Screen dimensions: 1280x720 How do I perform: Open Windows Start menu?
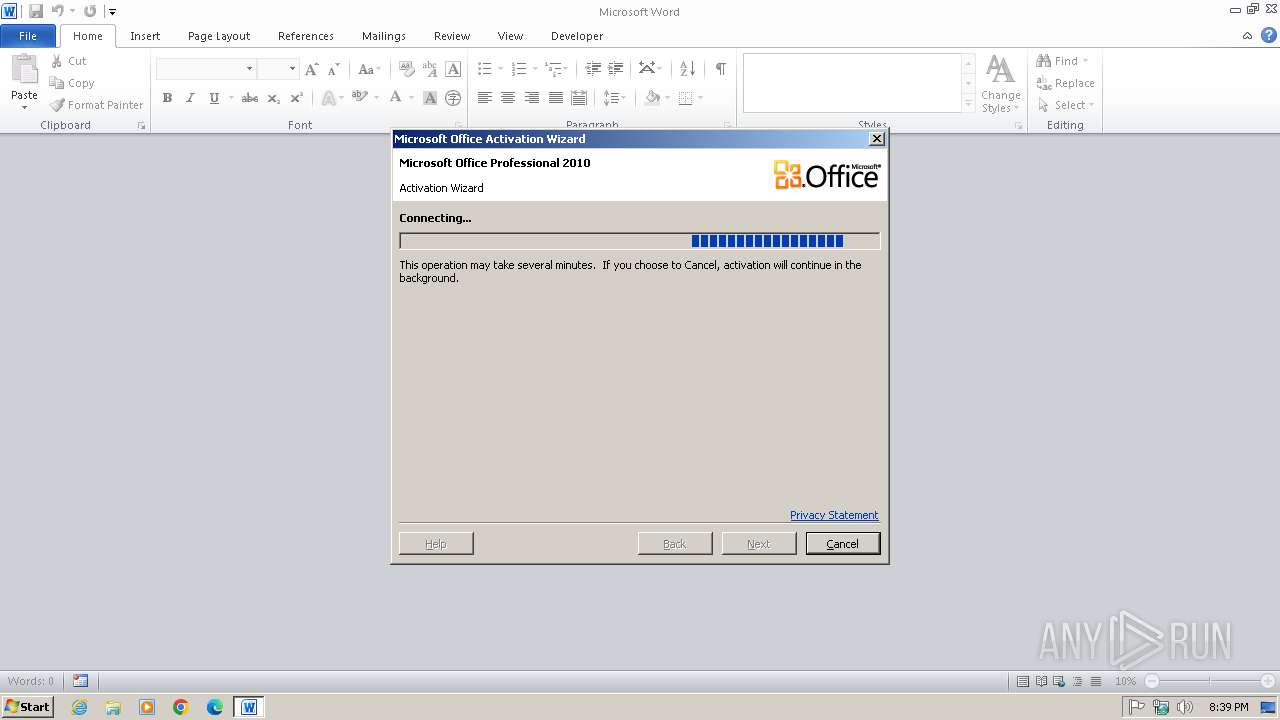[x=28, y=707]
